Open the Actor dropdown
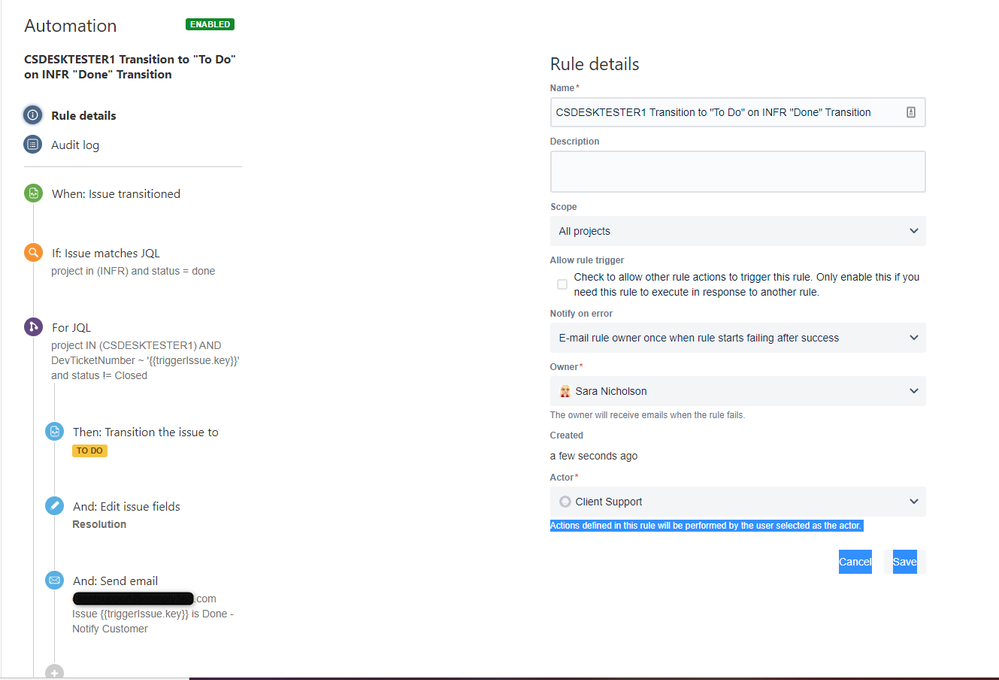999x680 pixels. [738, 502]
